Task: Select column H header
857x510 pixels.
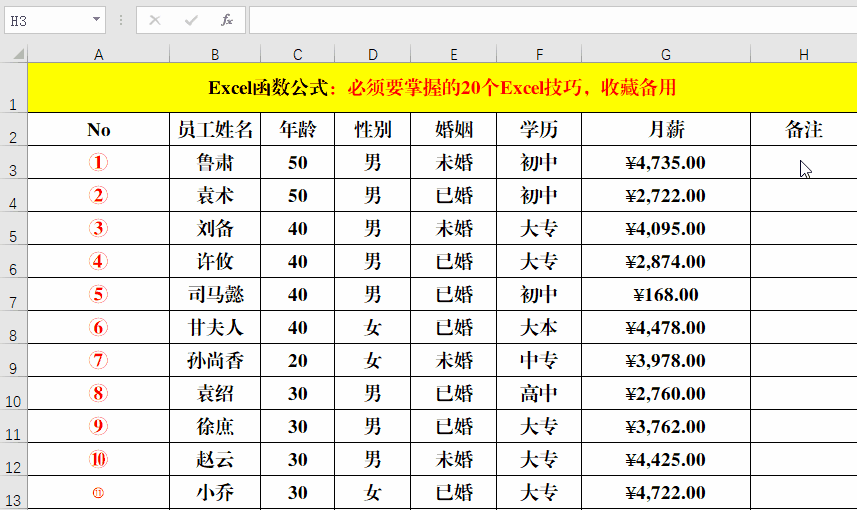Action: 803,54
